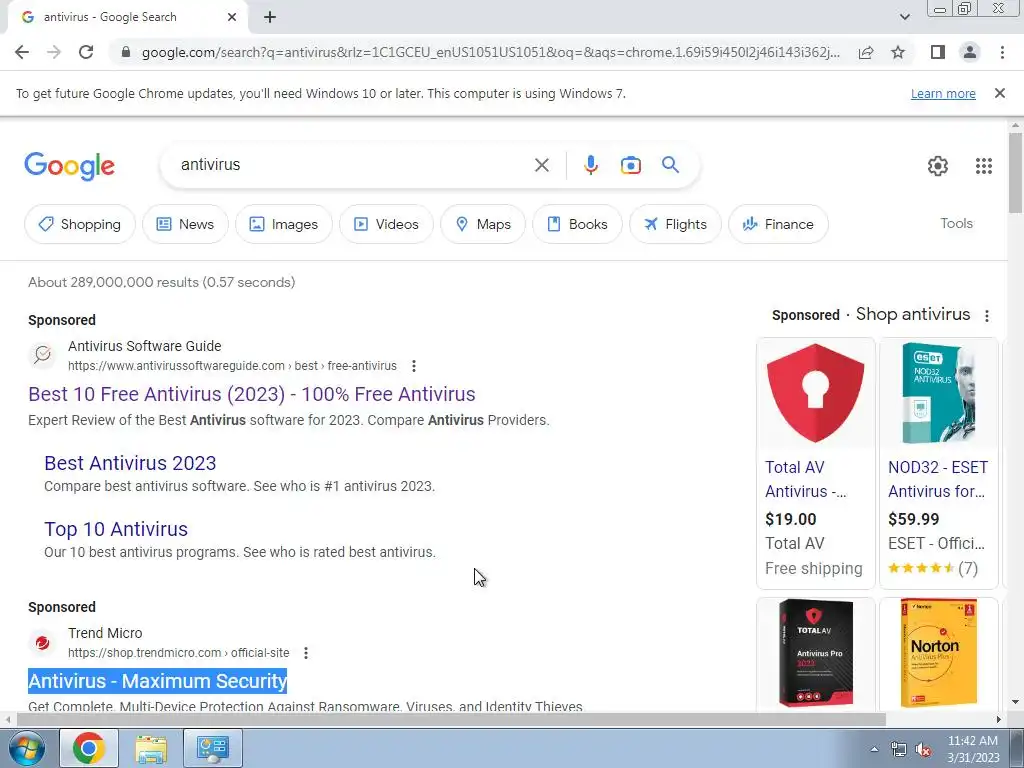The height and width of the screenshot is (768, 1024).
Task: Open the tab search dropdown arrow
Action: pyautogui.click(x=904, y=18)
